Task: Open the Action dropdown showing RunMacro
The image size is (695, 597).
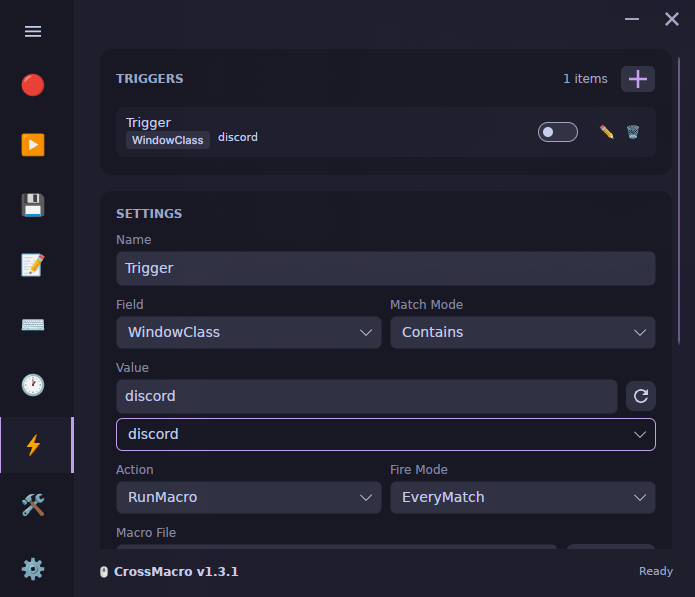Action: tap(249, 497)
